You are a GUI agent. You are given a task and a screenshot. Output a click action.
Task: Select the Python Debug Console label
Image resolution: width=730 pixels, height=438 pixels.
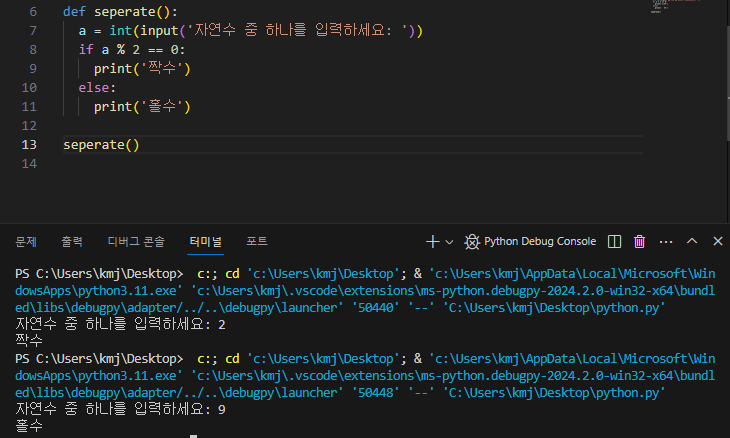pyautogui.click(x=540, y=241)
